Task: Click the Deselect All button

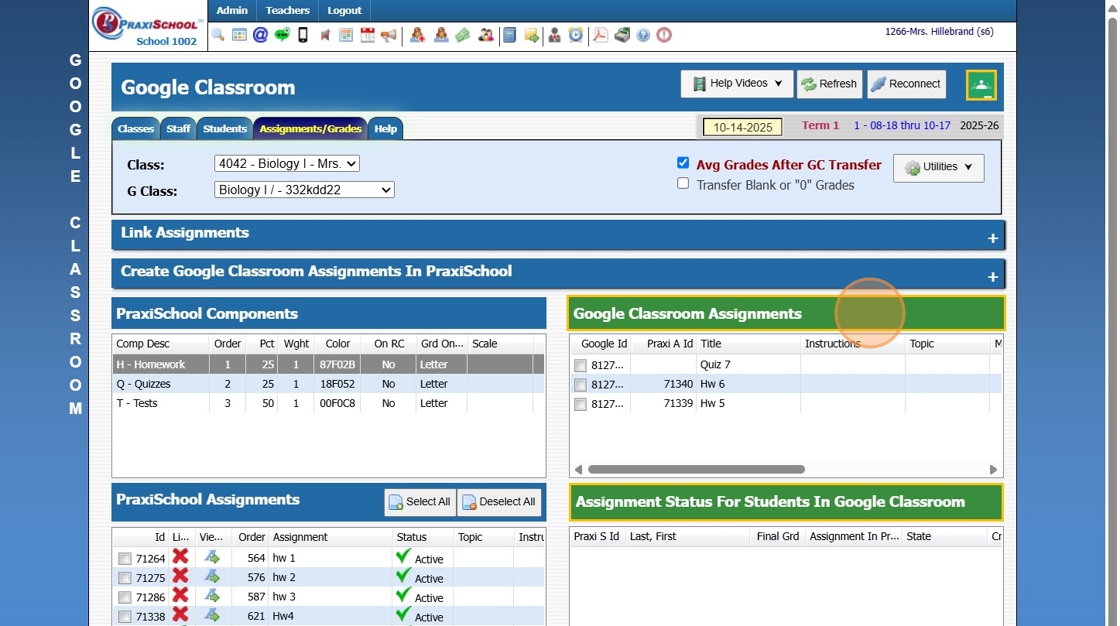Action: pyautogui.click(x=499, y=502)
